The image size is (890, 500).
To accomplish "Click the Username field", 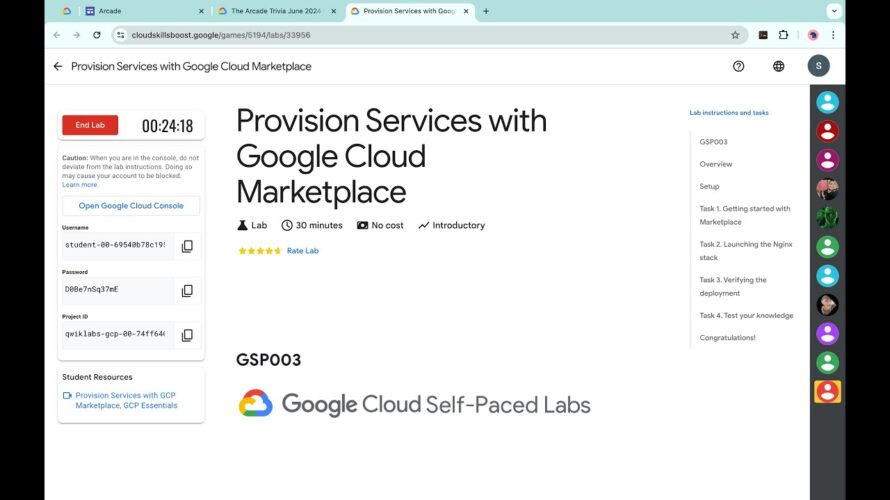I will tap(117, 245).
